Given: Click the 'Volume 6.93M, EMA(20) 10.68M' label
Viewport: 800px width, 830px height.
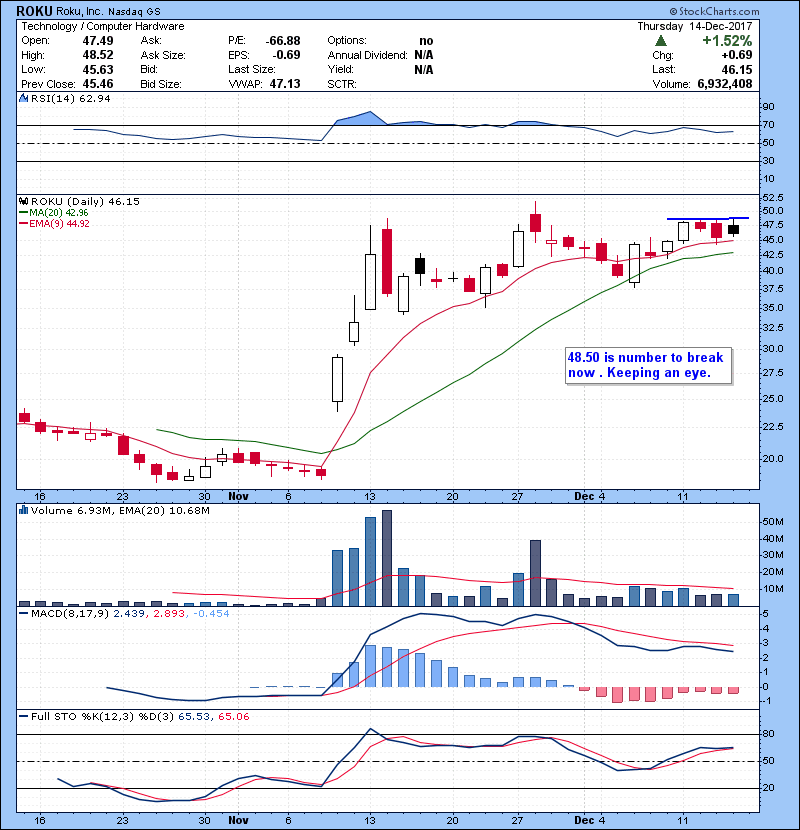Looking at the screenshot, I should point(120,511).
